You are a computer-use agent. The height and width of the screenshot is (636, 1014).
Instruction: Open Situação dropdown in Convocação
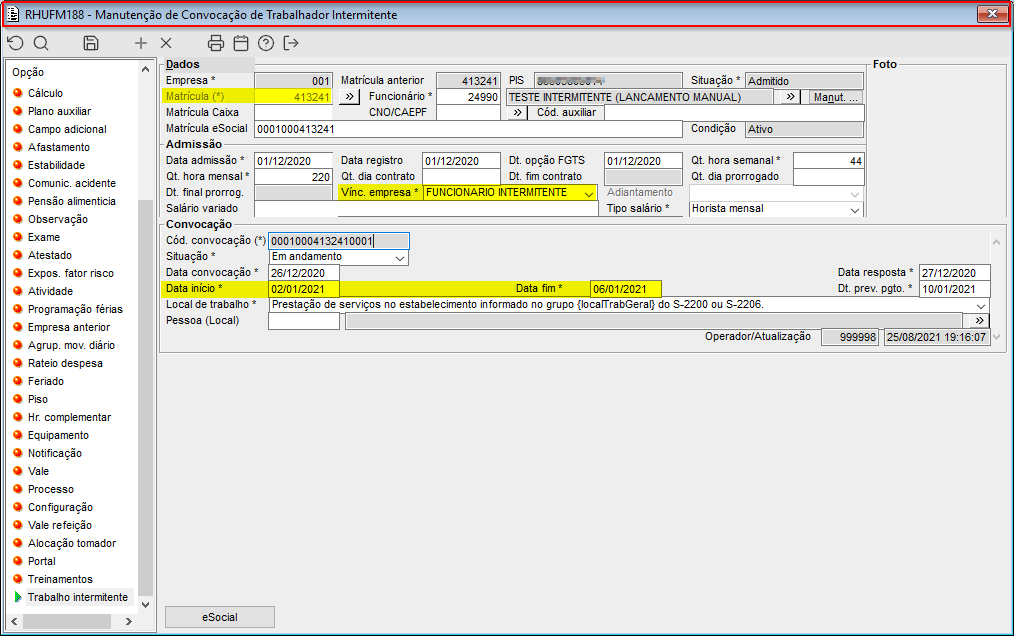(400, 258)
